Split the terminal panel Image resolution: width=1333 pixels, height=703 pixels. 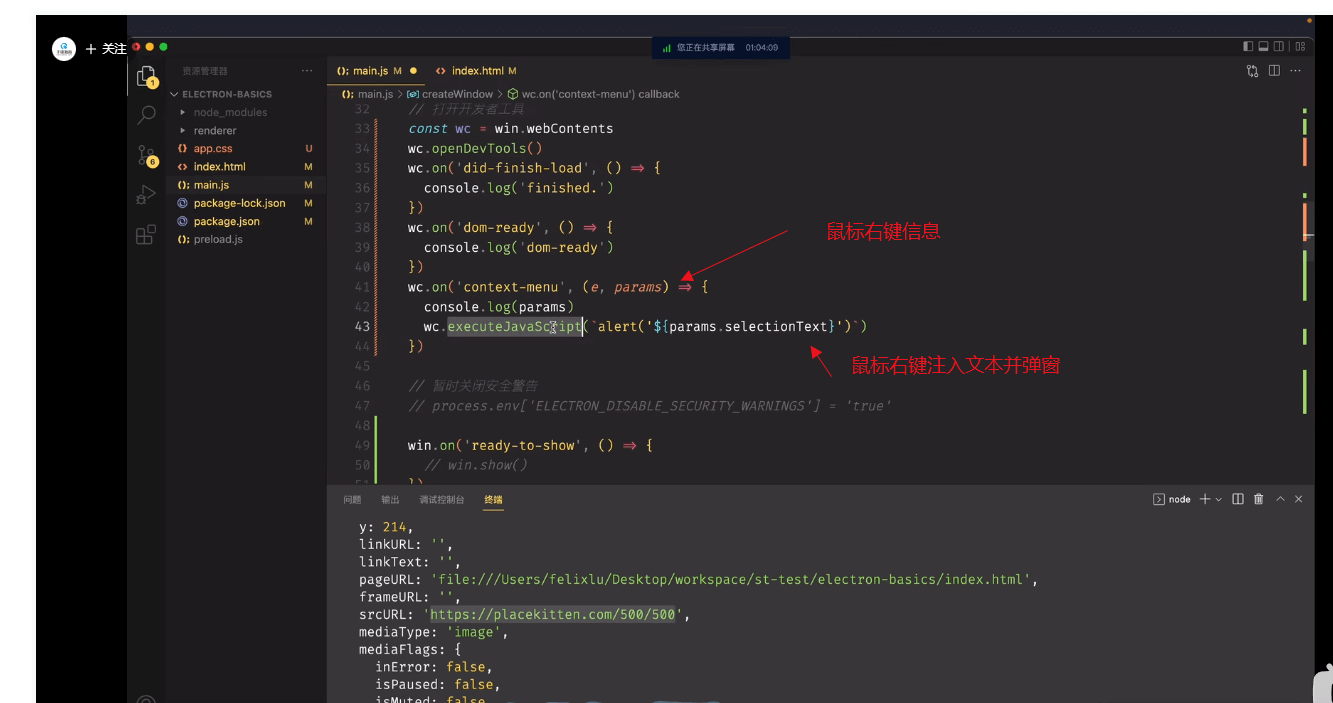point(1238,499)
